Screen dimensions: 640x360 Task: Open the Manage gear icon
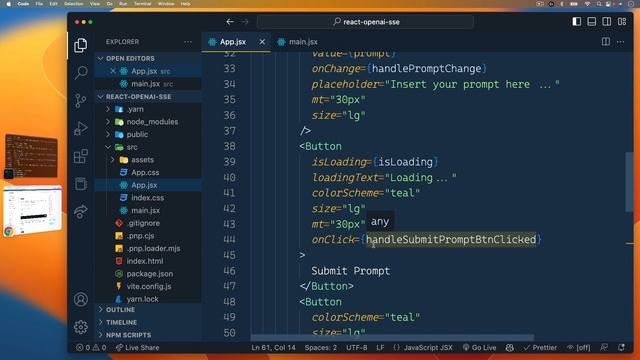81,327
